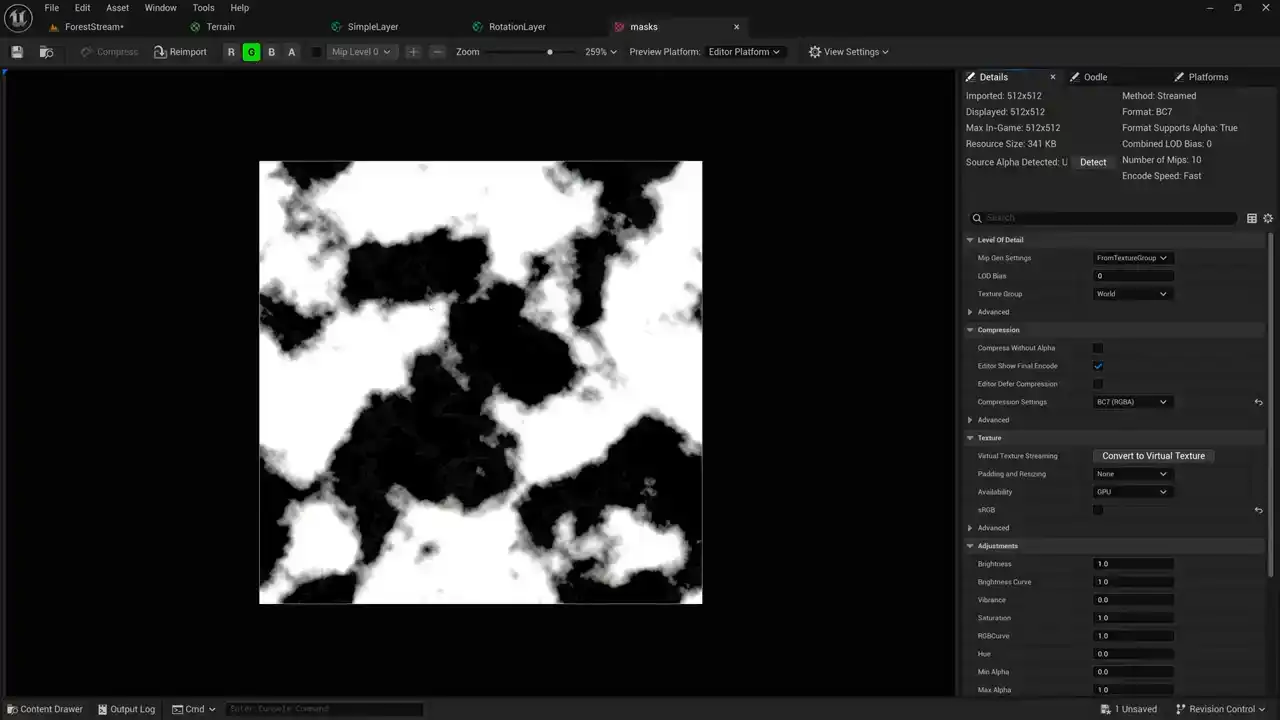This screenshot has height=720, width=1280.
Task: Open the Texture Group World dropdown
Action: 1131,294
